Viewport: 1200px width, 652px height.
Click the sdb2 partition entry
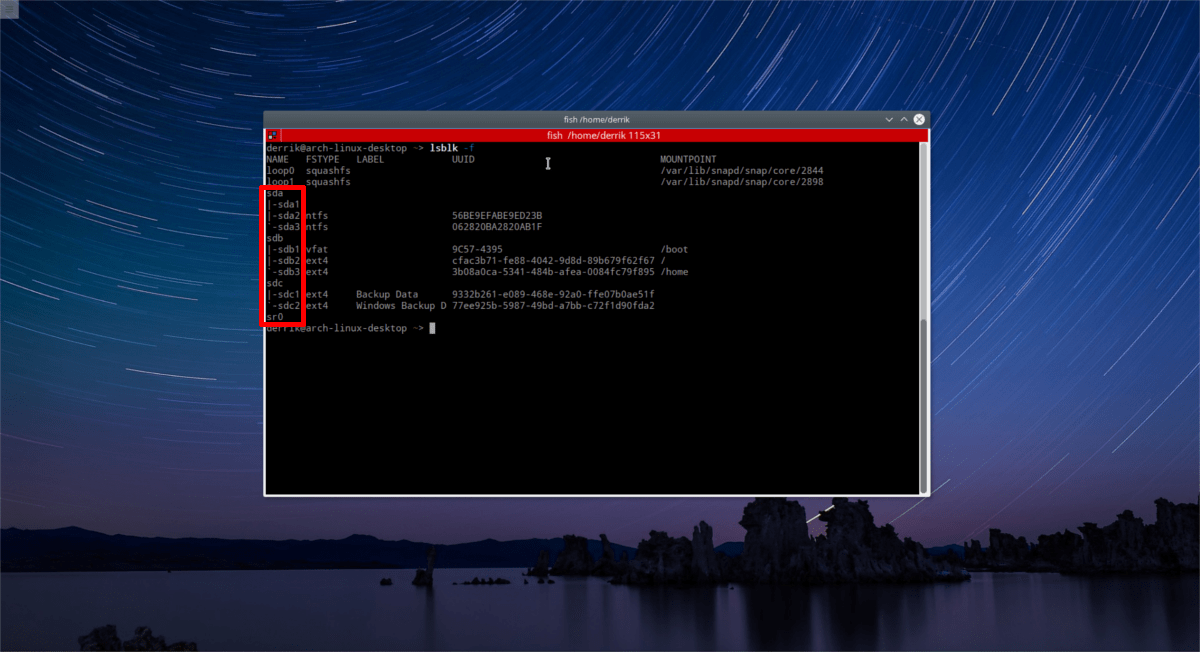point(286,260)
